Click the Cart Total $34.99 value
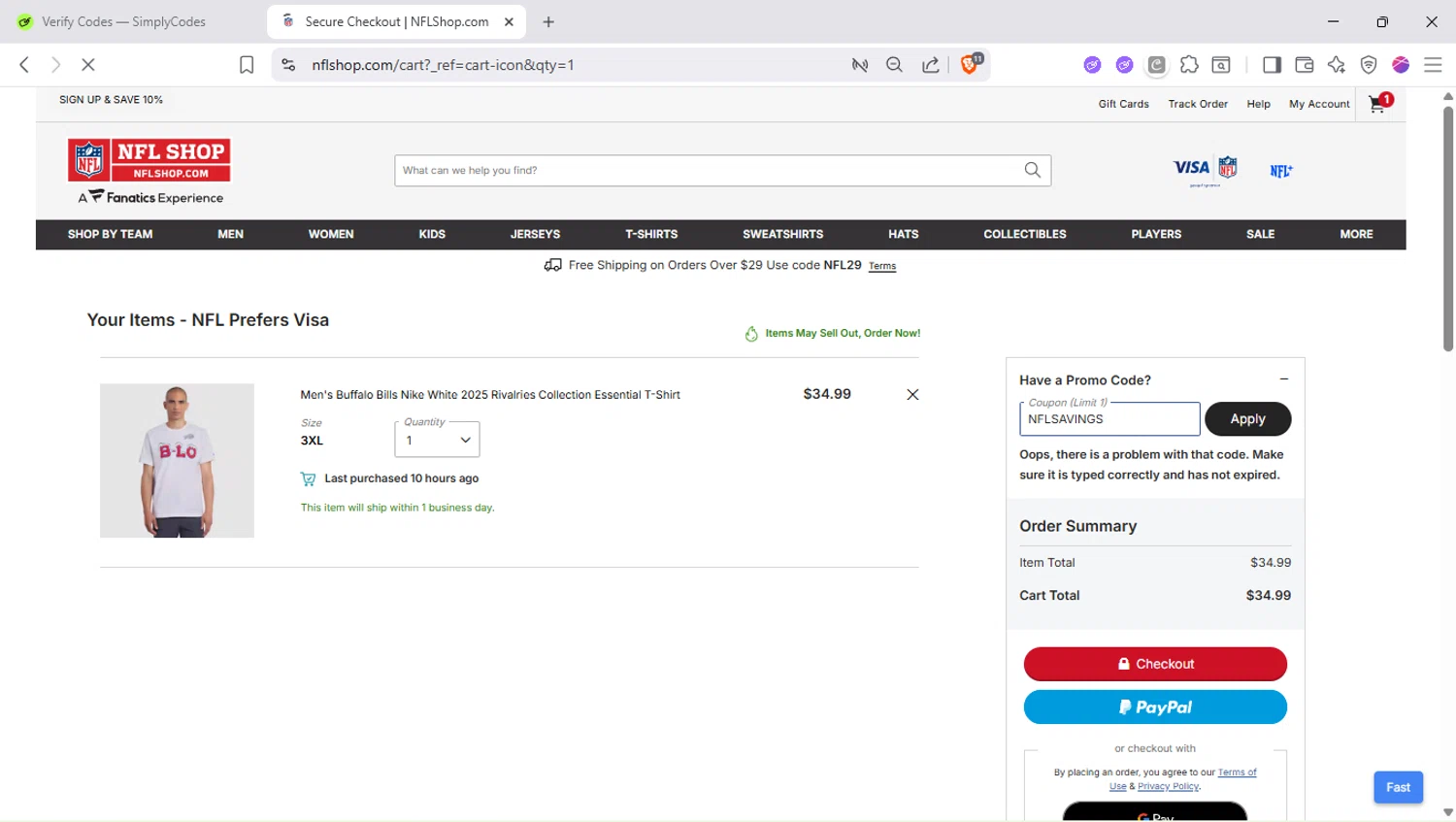The width and height of the screenshot is (1456, 822). 1268,596
